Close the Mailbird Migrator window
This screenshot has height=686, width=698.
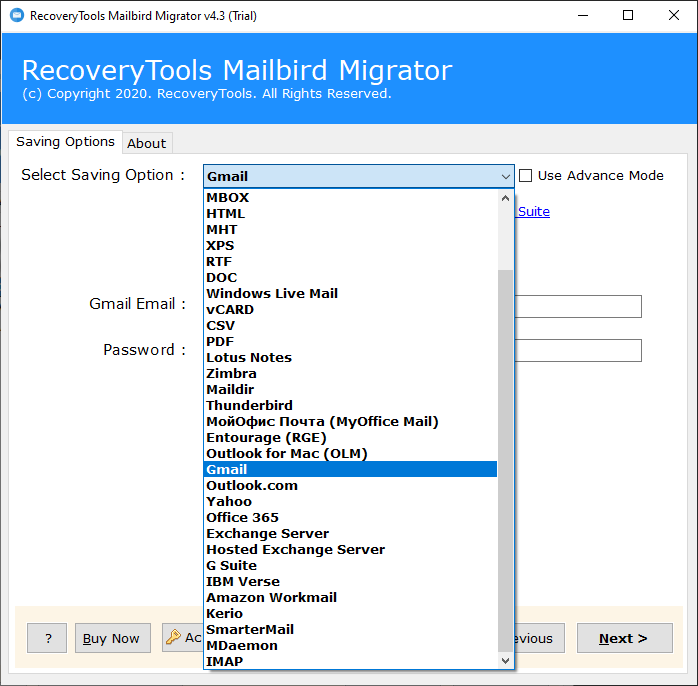(x=674, y=16)
